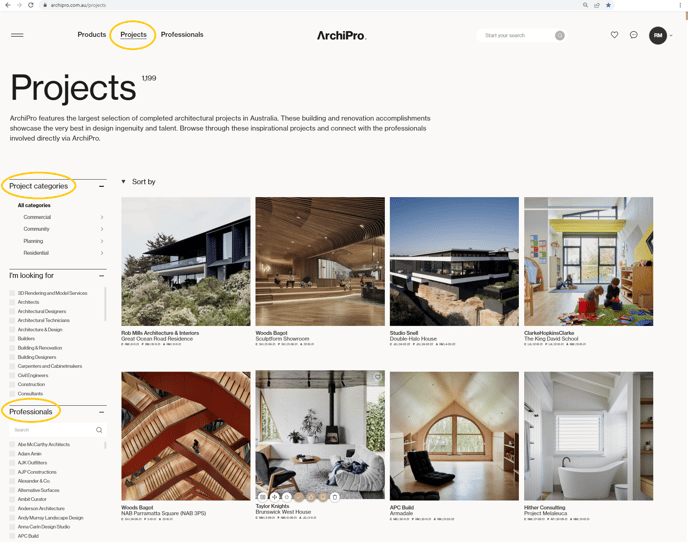Select All categories in the sidebar

34,205
